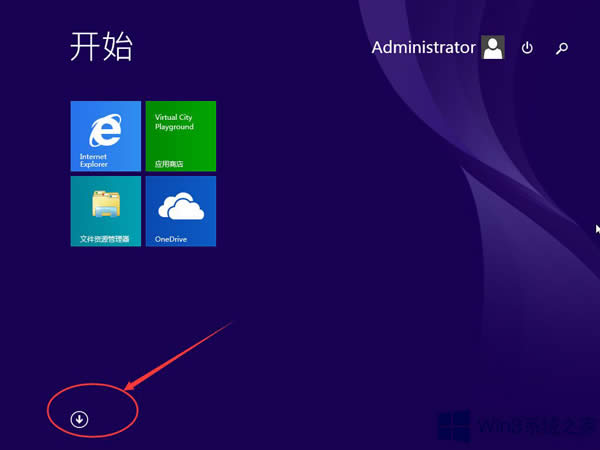Launch the File Explorer tile

pos(106,211)
